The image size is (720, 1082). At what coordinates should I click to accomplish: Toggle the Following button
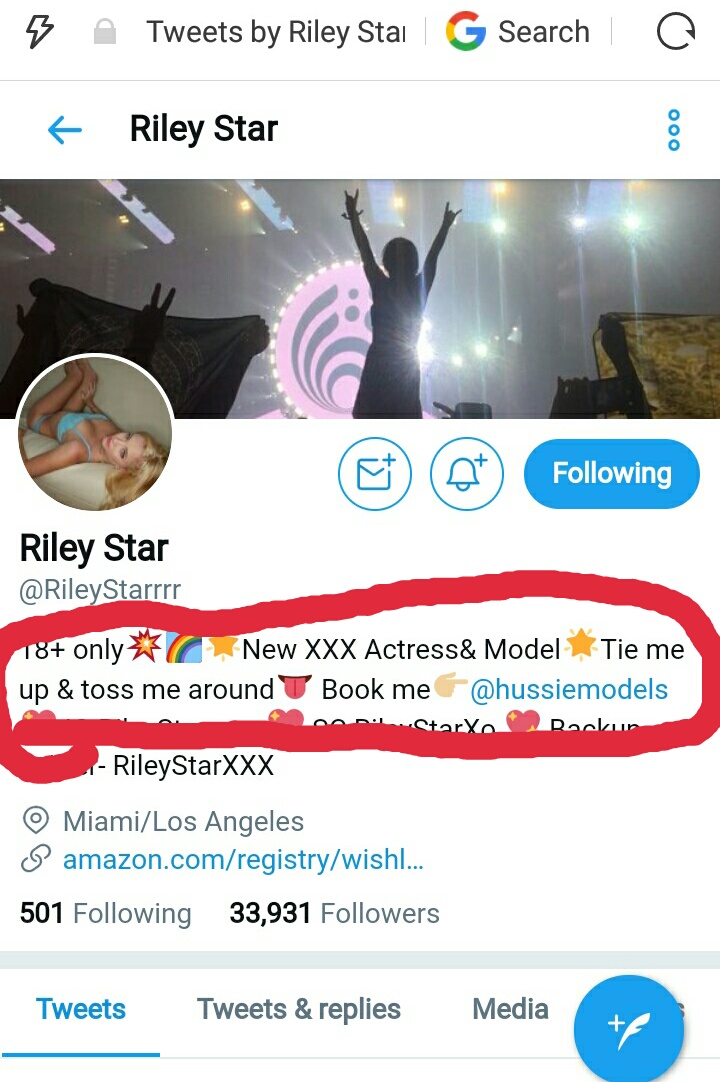coord(612,474)
